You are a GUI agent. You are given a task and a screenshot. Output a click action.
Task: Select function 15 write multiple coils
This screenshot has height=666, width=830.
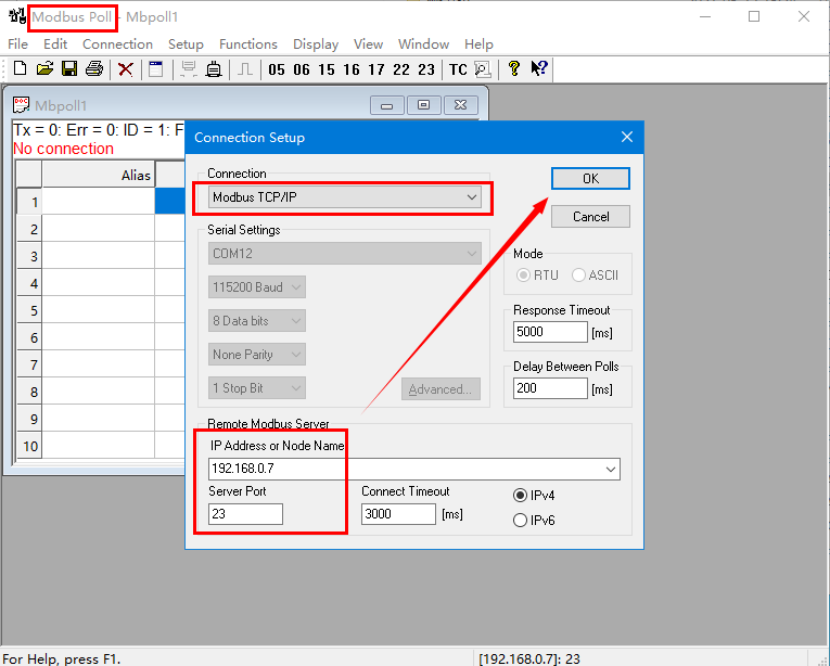(327, 69)
